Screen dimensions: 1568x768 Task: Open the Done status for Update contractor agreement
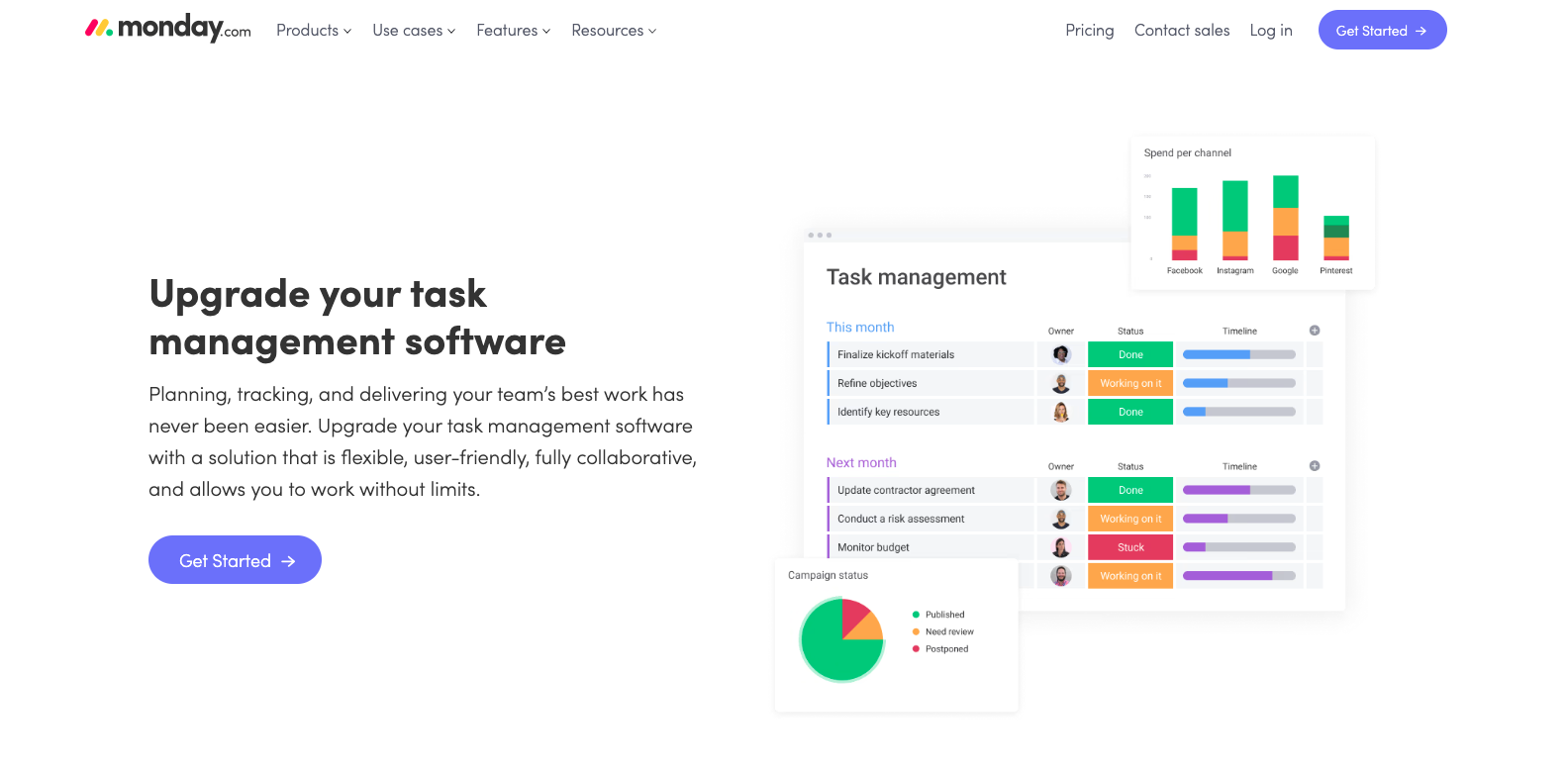pos(1130,490)
